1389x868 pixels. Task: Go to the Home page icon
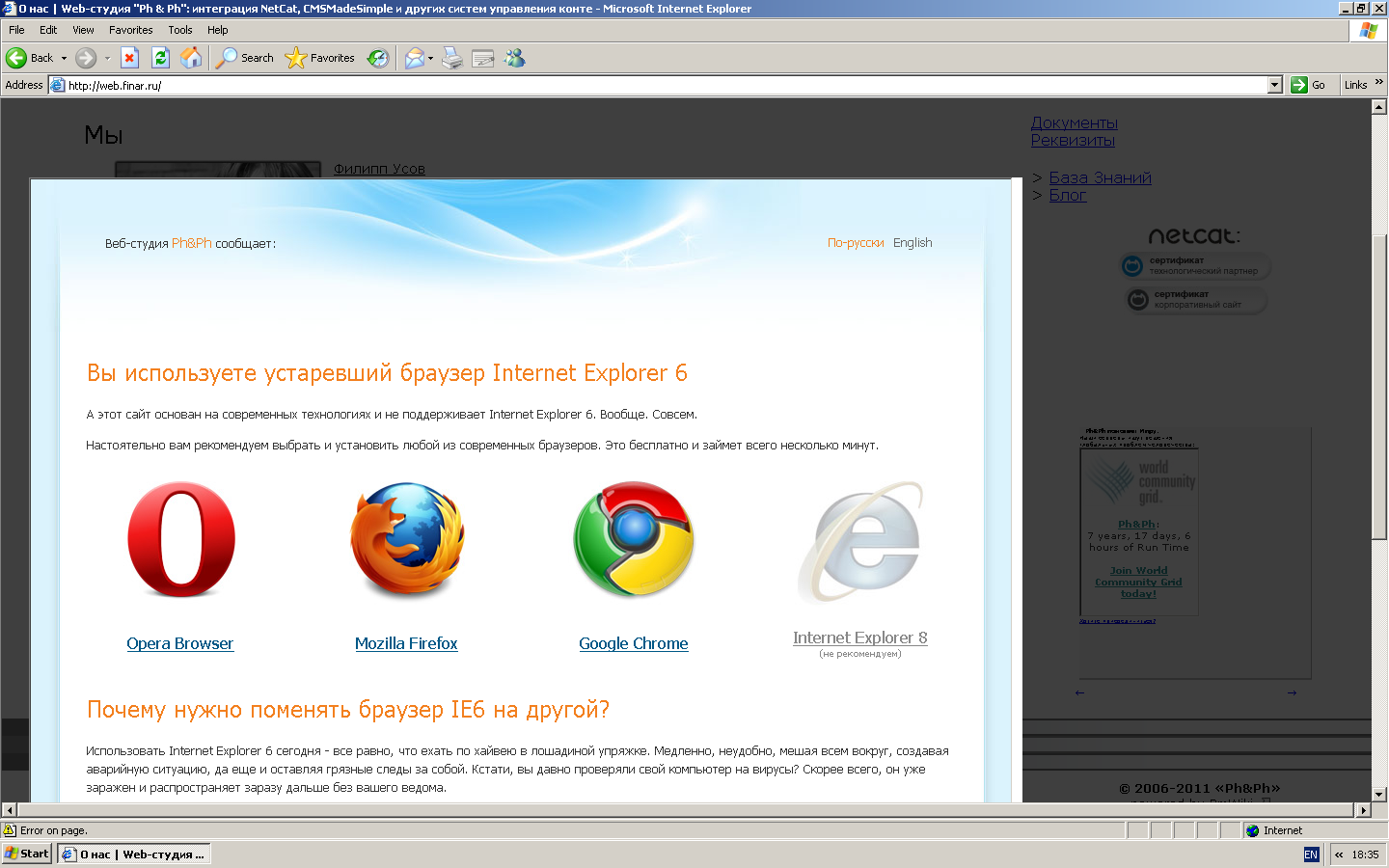[191, 58]
